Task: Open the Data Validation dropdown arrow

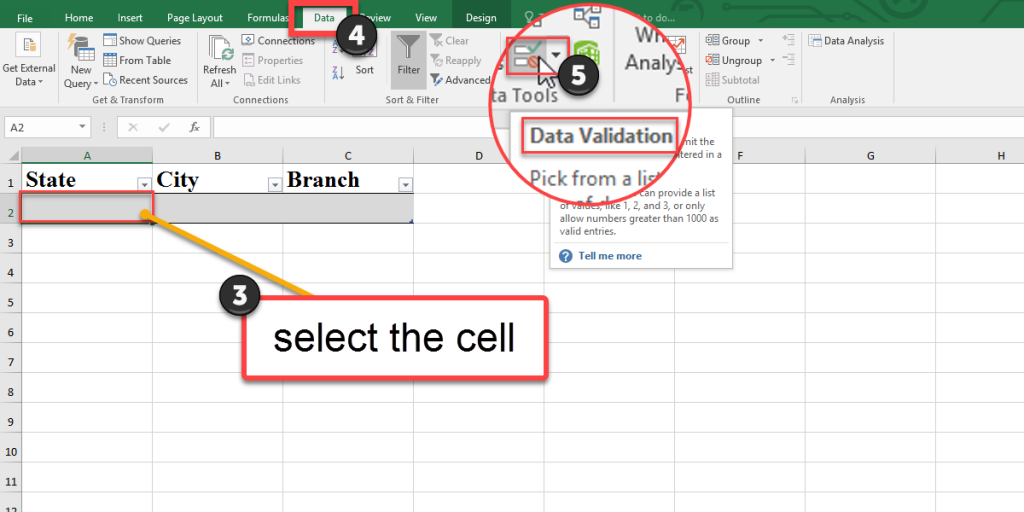Action: (558, 56)
